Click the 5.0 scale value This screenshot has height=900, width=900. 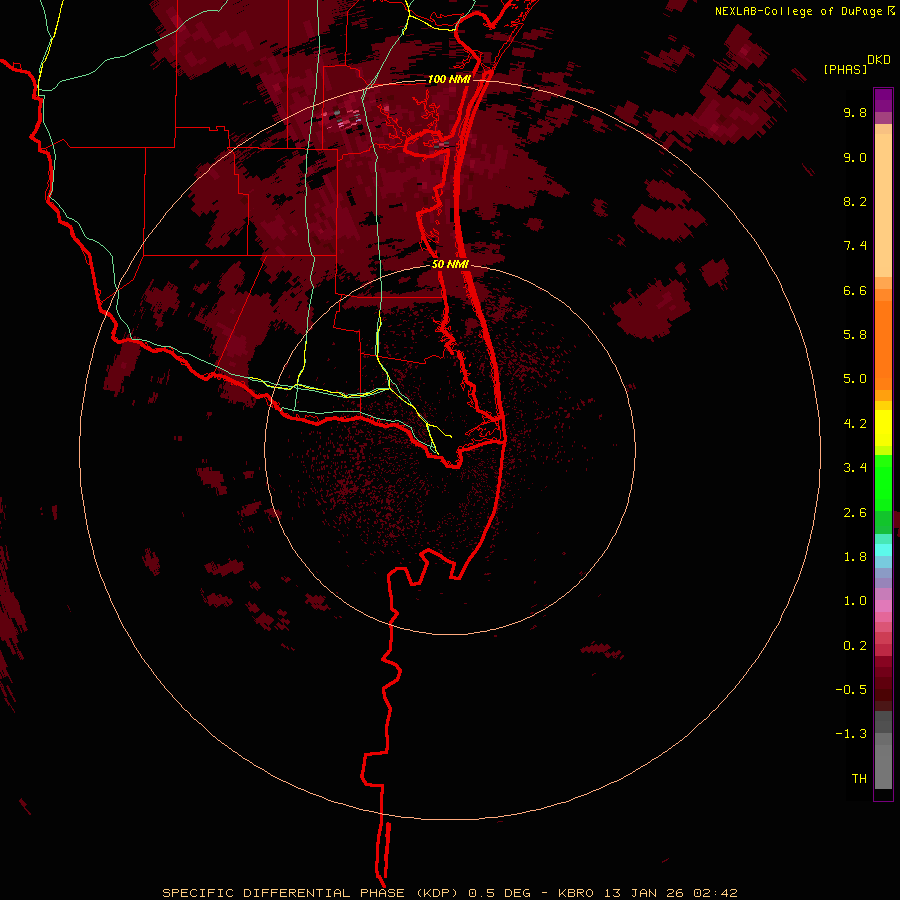click(x=855, y=379)
